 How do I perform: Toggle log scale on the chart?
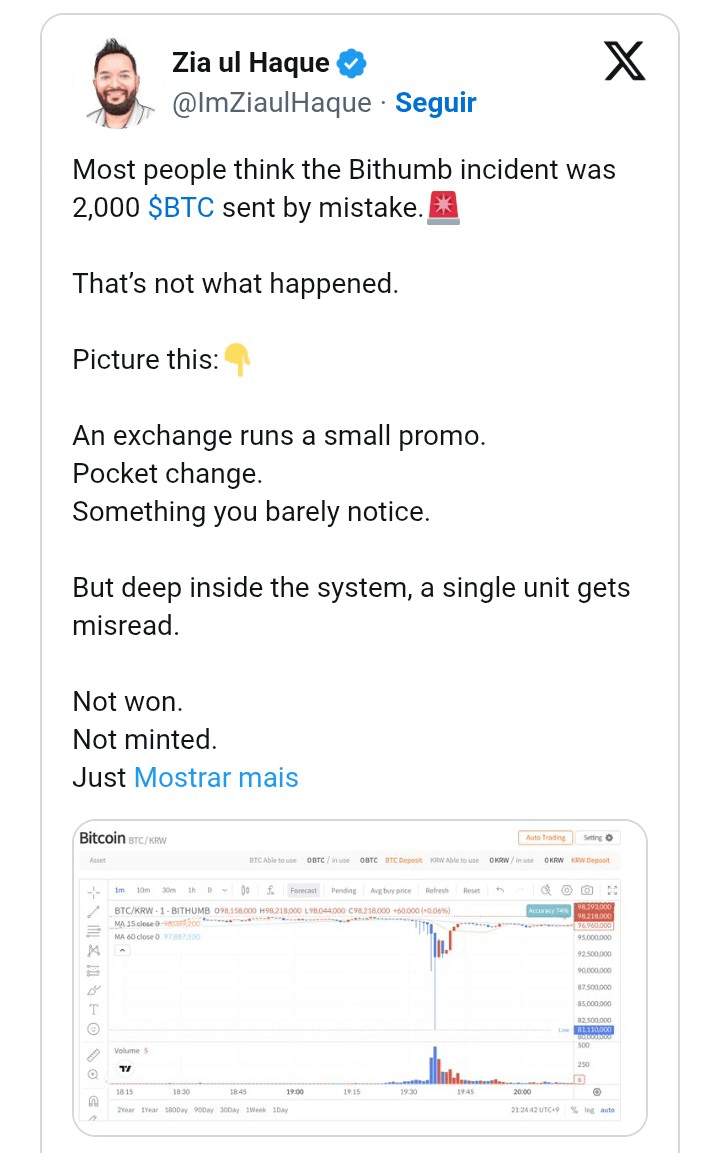point(589,1110)
